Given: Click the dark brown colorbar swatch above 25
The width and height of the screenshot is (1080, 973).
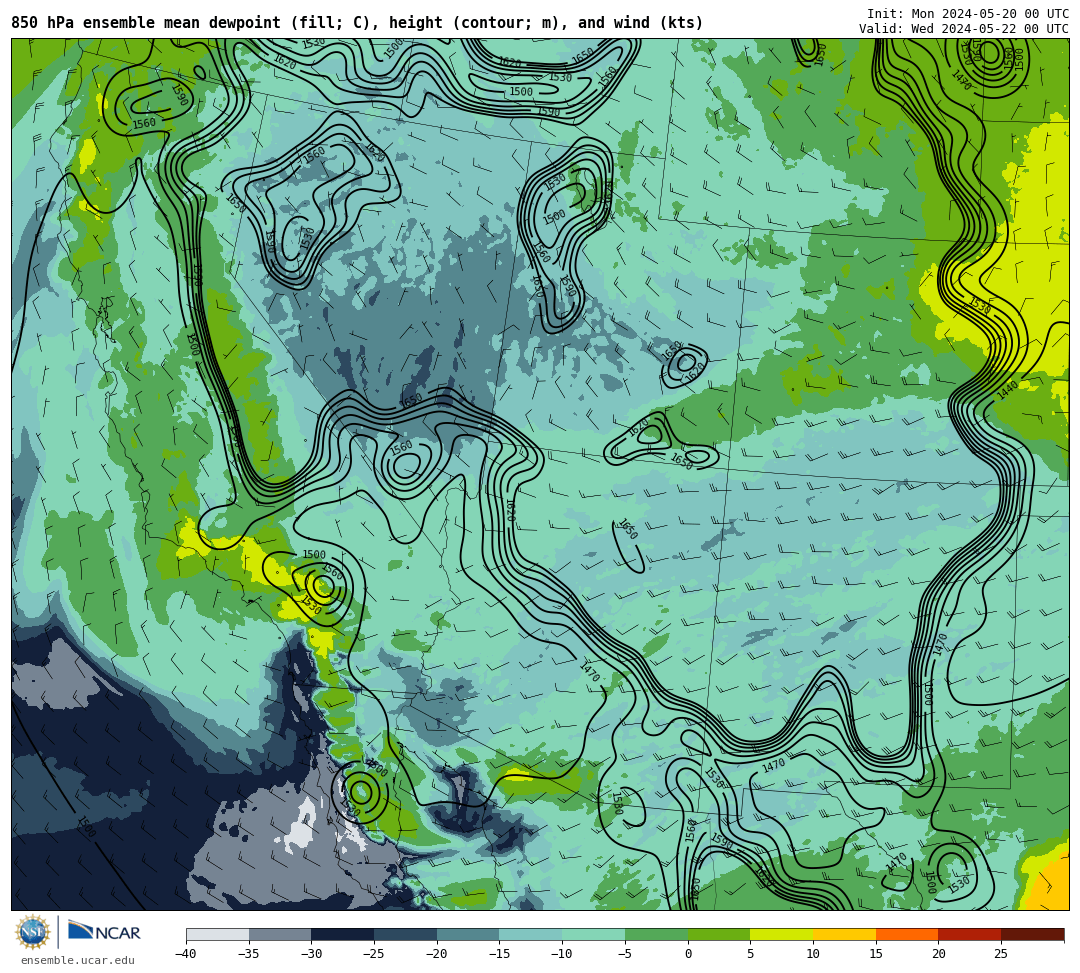Looking at the screenshot, I should point(1032,934).
